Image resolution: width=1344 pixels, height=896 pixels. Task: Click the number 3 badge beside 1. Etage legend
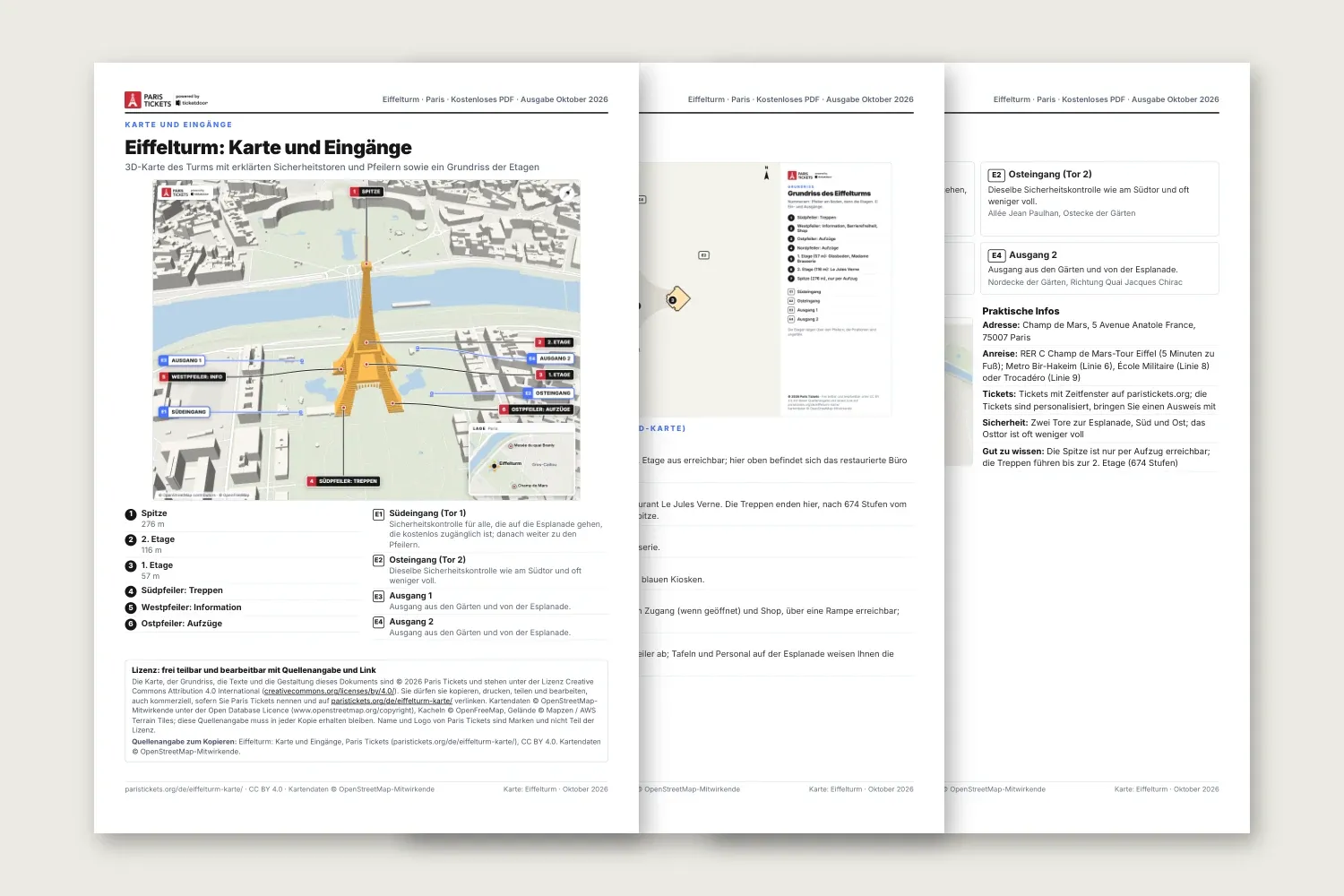coord(131,566)
